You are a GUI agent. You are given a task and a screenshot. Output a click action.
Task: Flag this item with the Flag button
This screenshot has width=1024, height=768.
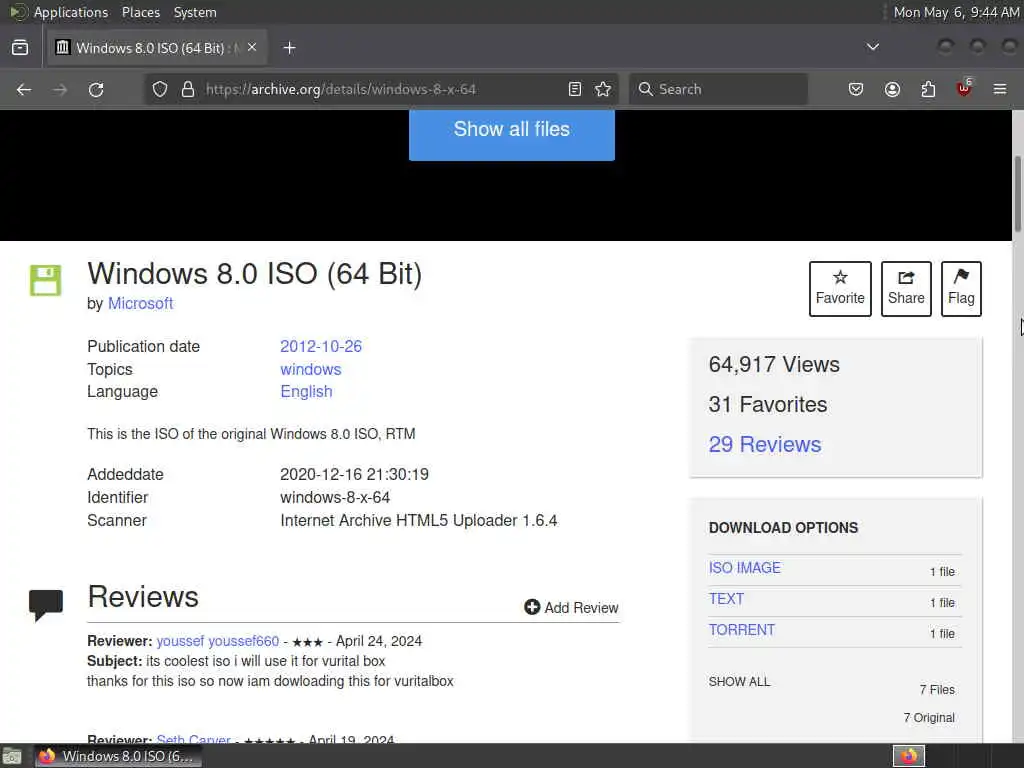coord(961,289)
